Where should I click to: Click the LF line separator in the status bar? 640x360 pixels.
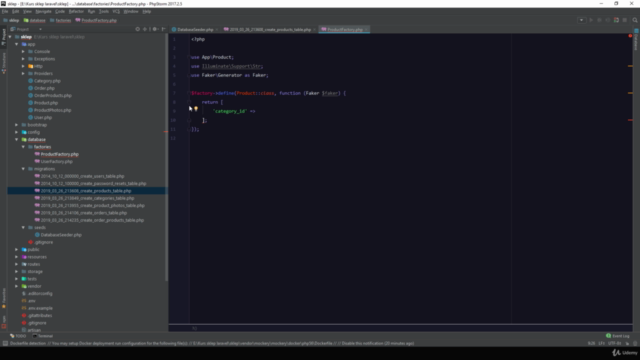(x=602, y=343)
